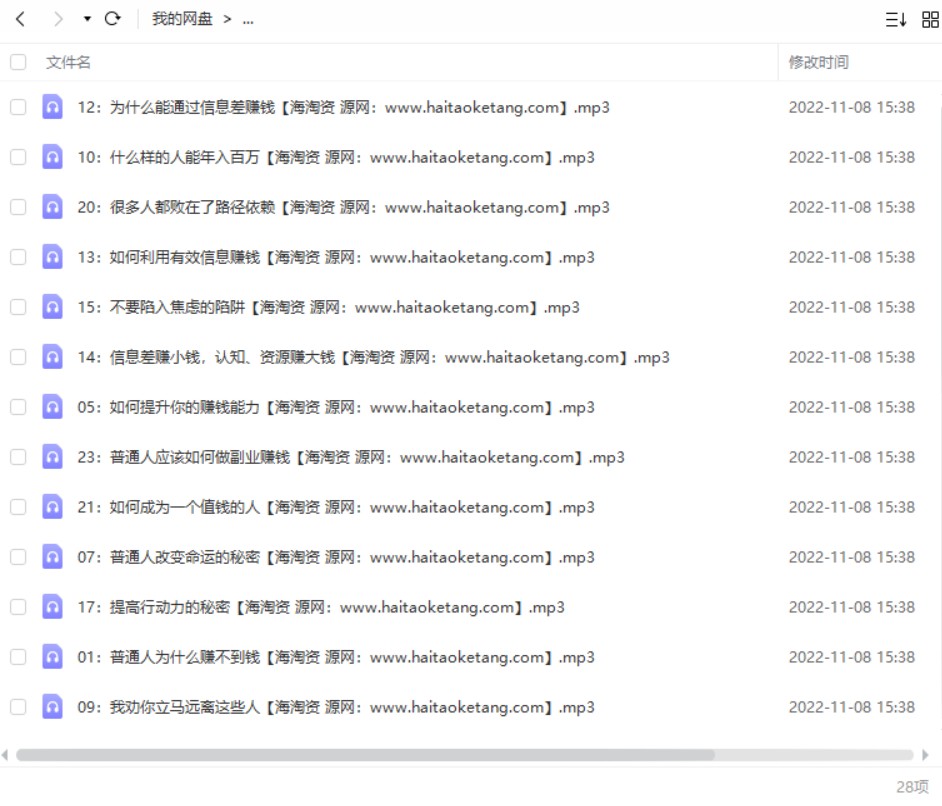The image size is (942, 806).
Task: Select file name 10：什么样的人能年入百万
Action: click(336, 157)
